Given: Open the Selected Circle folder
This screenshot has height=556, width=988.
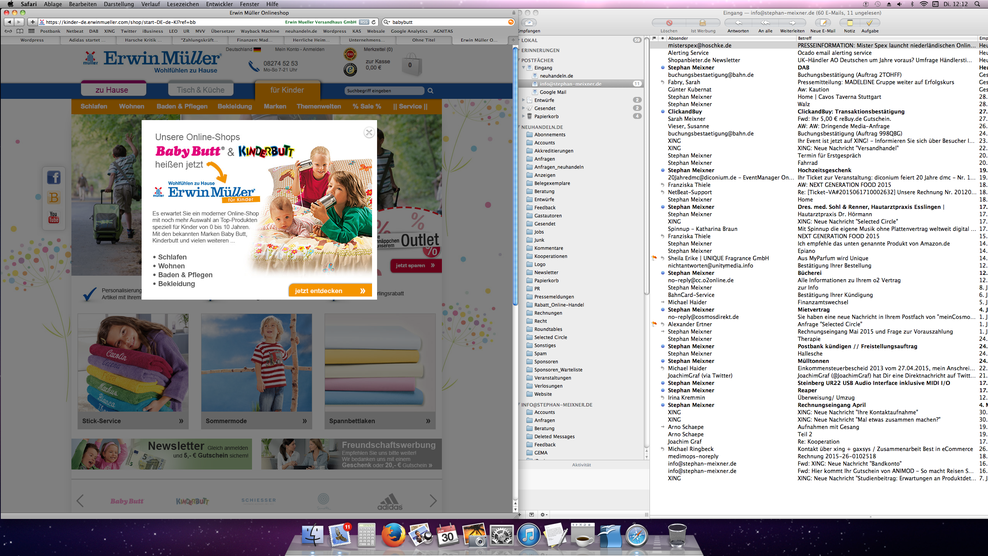Looking at the screenshot, I should coord(550,337).
